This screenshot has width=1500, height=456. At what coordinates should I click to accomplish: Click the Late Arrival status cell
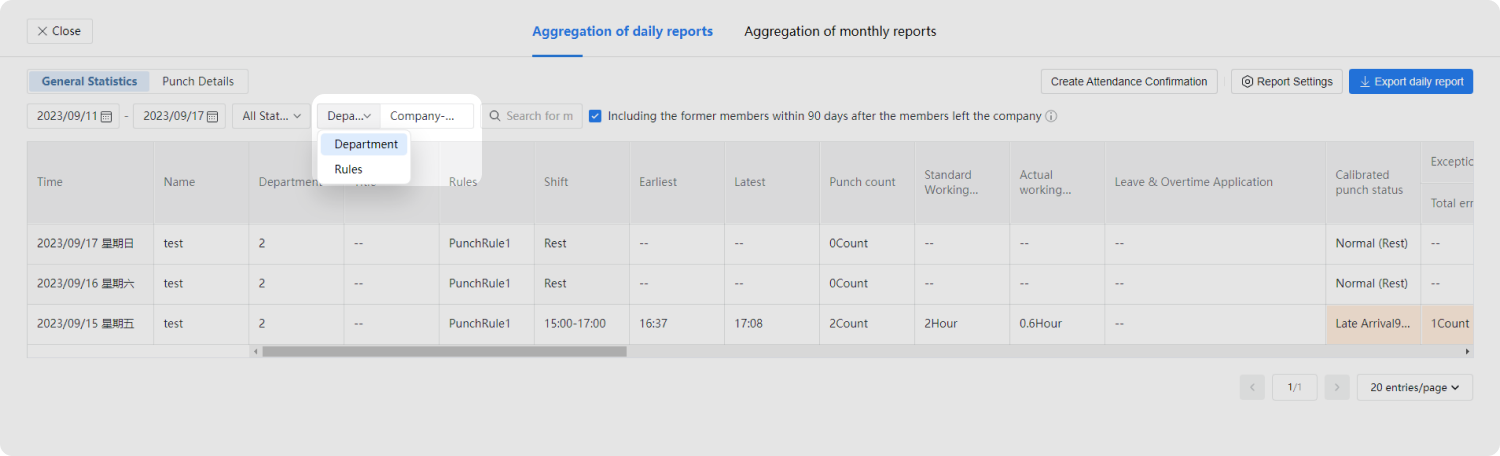click(1373, 324)
